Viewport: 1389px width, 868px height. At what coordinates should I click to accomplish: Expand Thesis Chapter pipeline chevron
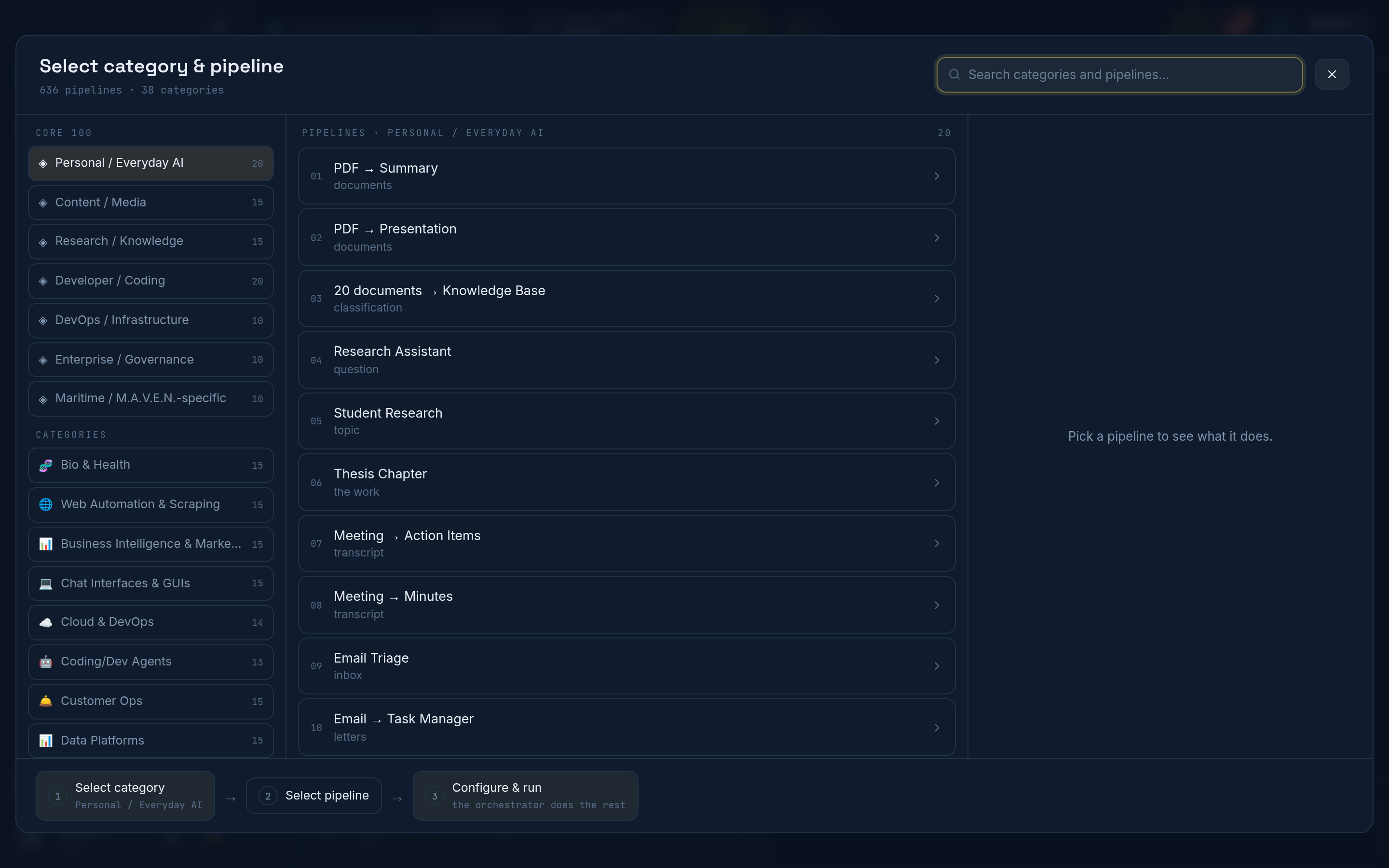click(x=937, y=483)
